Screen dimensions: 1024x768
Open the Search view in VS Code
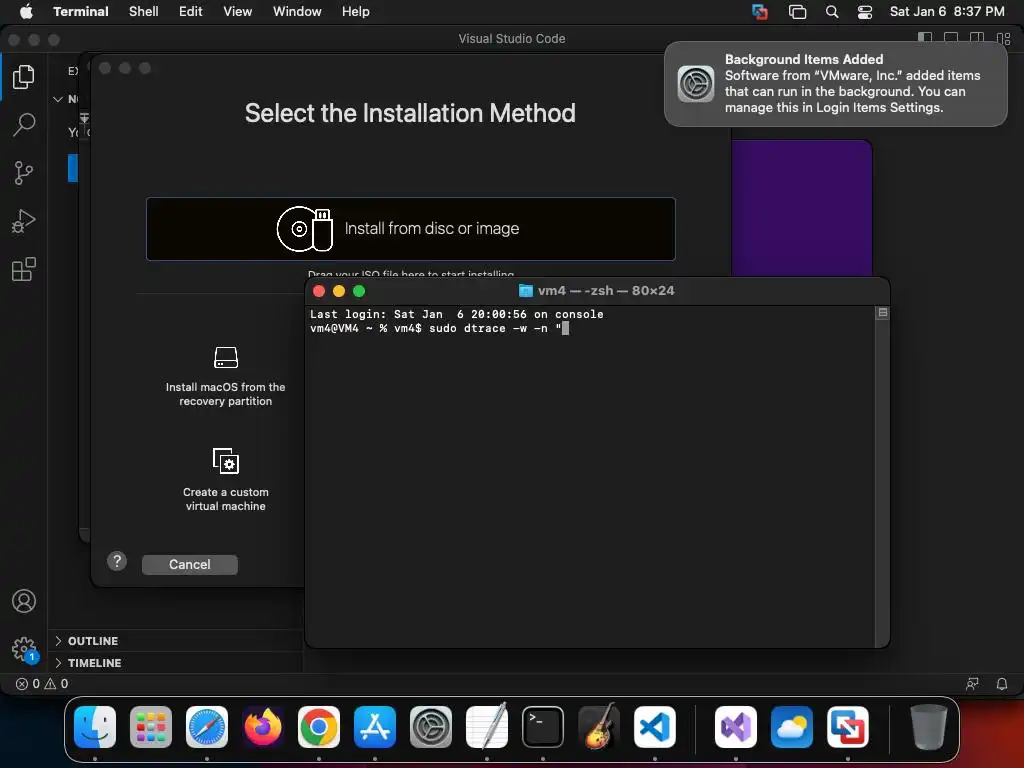pos(24,125)
